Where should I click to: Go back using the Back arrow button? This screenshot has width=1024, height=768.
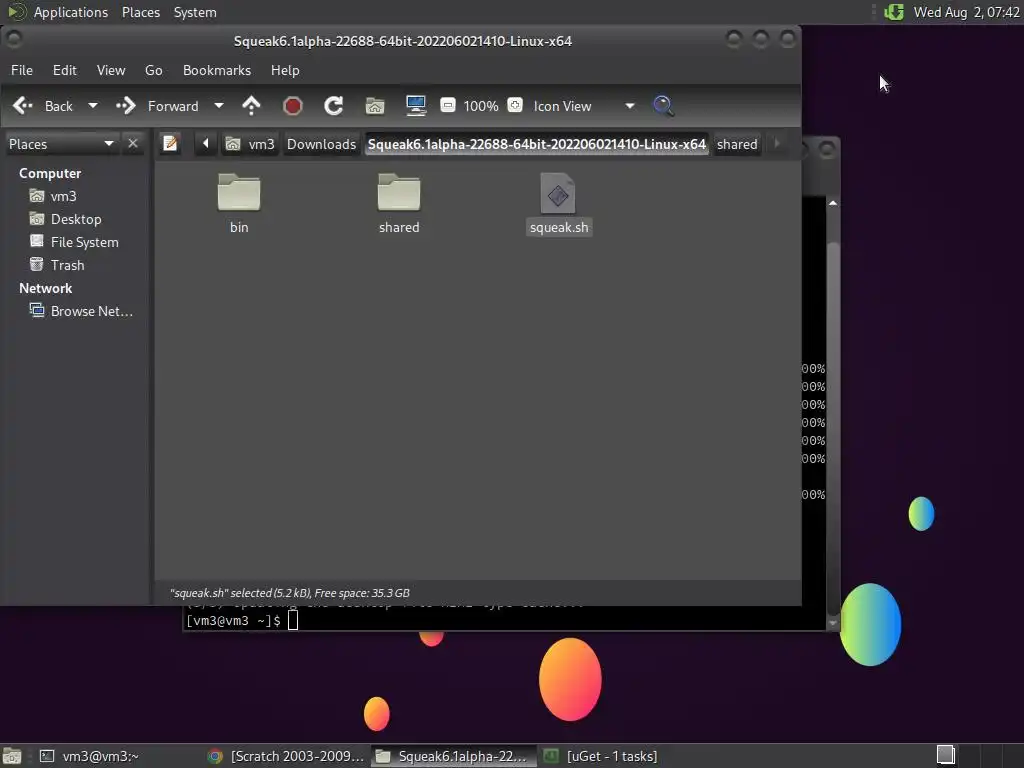(x=42, y=106)
